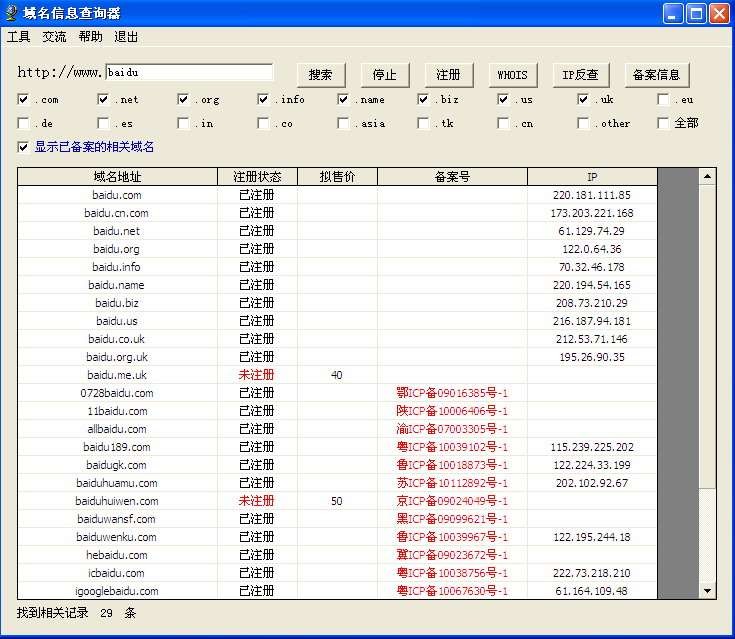Uncheck the .us checkbox

pos(503,99)
